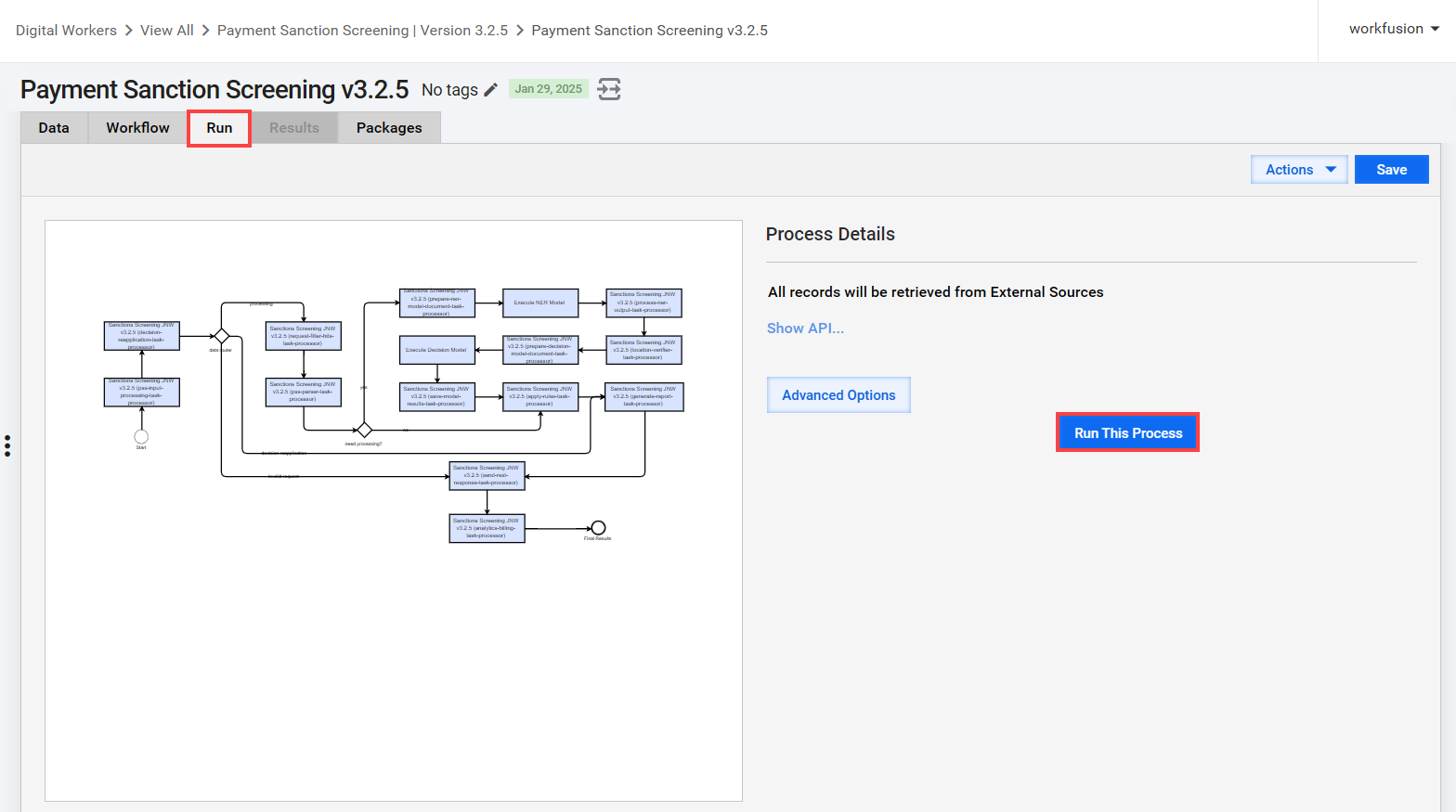Select the Execute NER Model node
Image resolution: width=1456 pixels, height=812 pixels.
point(540,303)
